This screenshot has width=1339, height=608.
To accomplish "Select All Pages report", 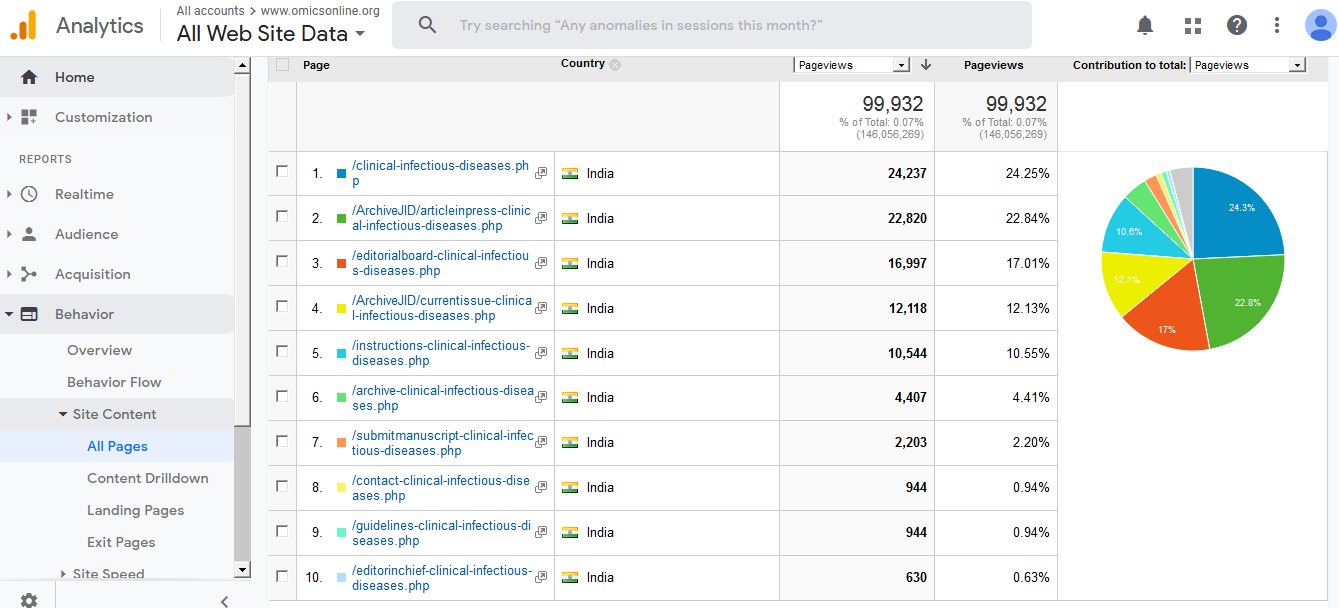I will (x=117, y=446).
